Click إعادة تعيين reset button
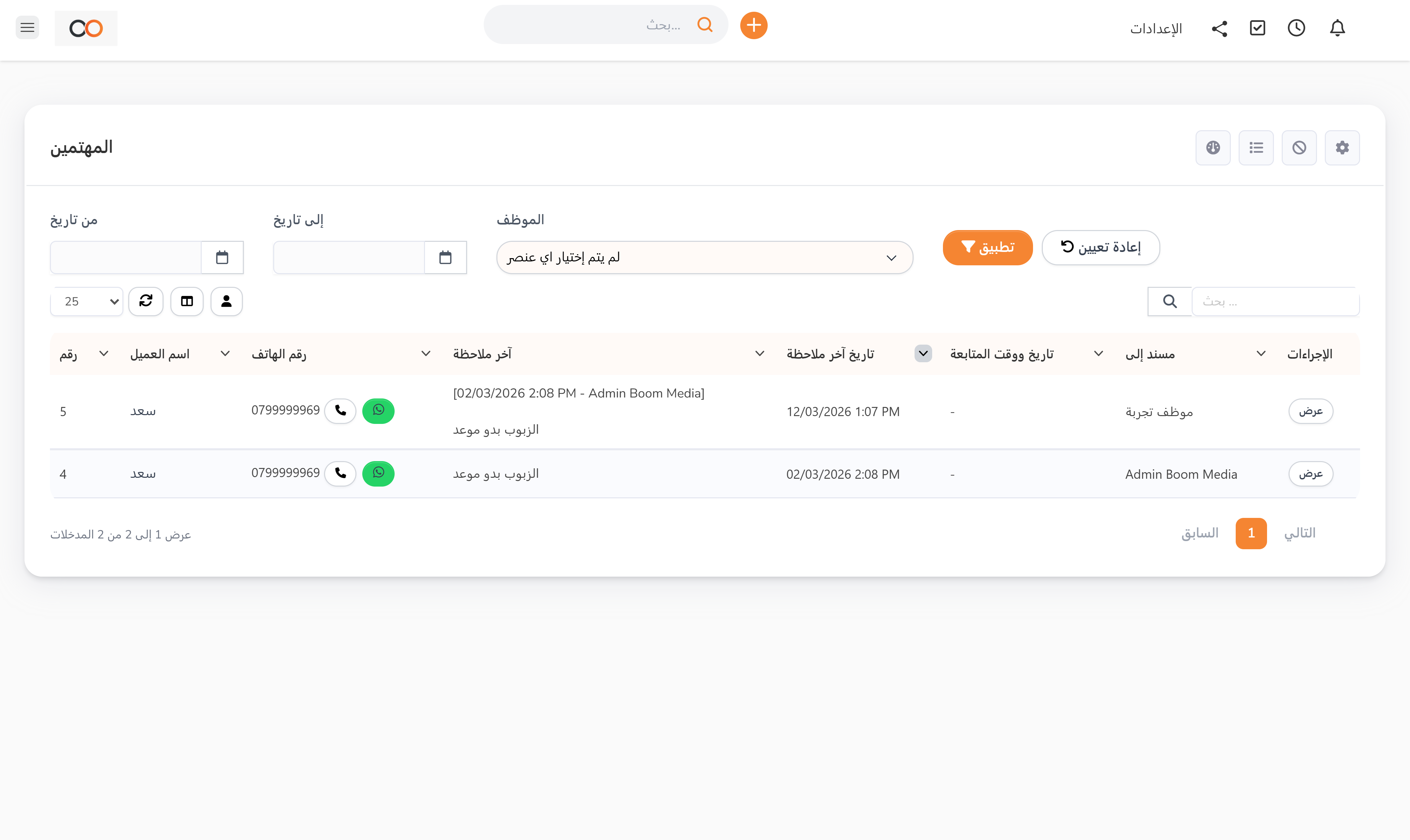Screen dimensions: 1410x840 (1100, 247)
